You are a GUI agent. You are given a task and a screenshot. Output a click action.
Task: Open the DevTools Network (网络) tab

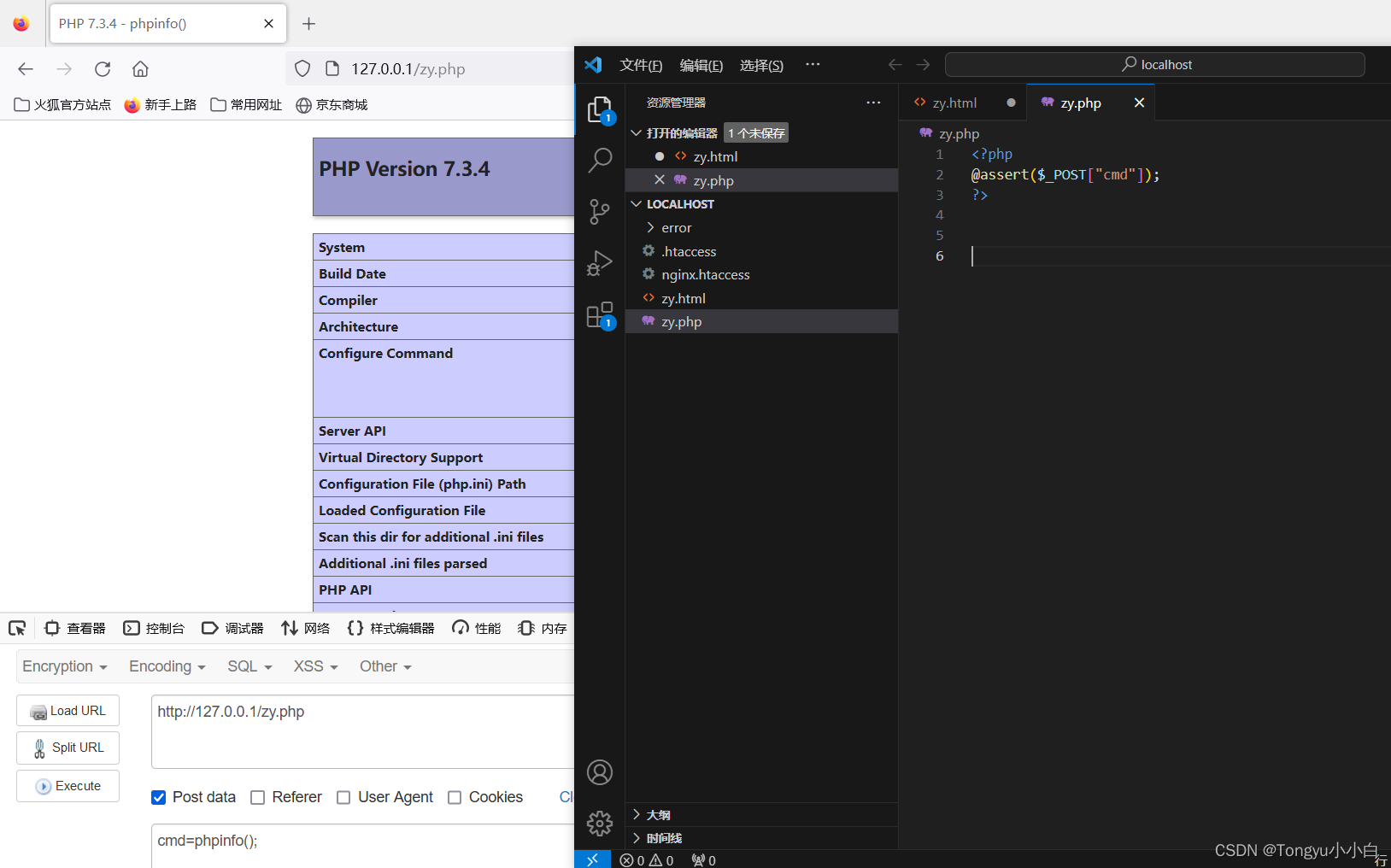305,629
